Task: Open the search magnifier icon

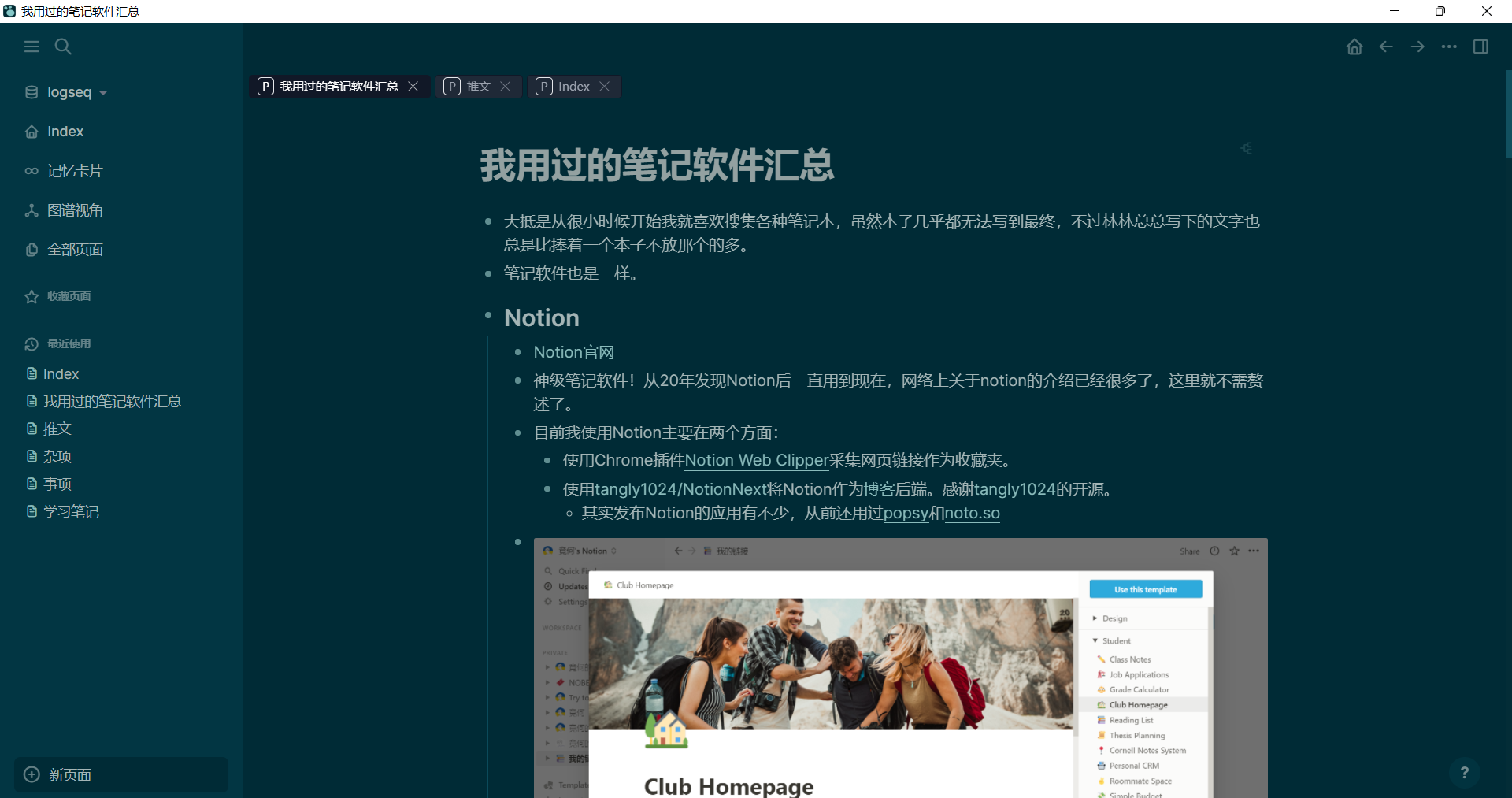Action: (x=63, y=46)
